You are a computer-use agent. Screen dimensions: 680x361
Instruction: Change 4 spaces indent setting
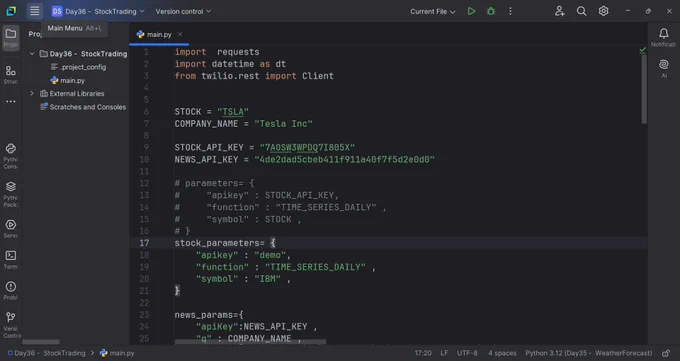tap(502, 353)
